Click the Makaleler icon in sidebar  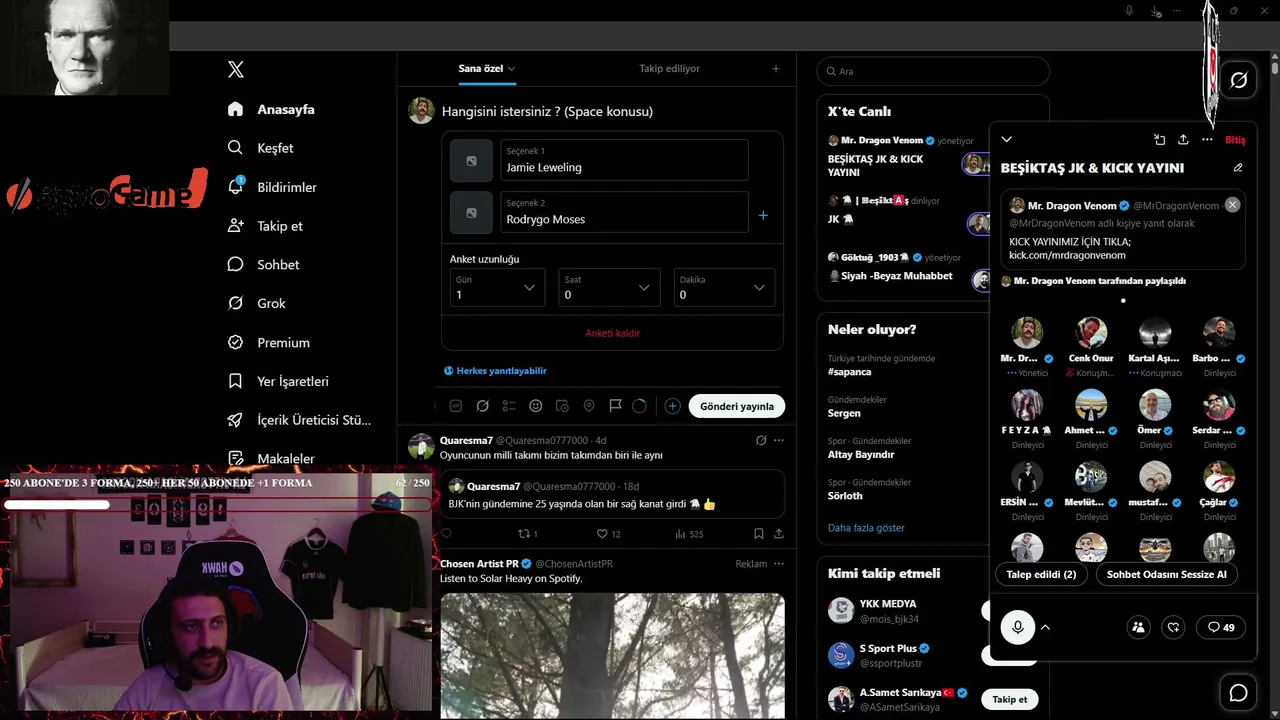(236, 459)
